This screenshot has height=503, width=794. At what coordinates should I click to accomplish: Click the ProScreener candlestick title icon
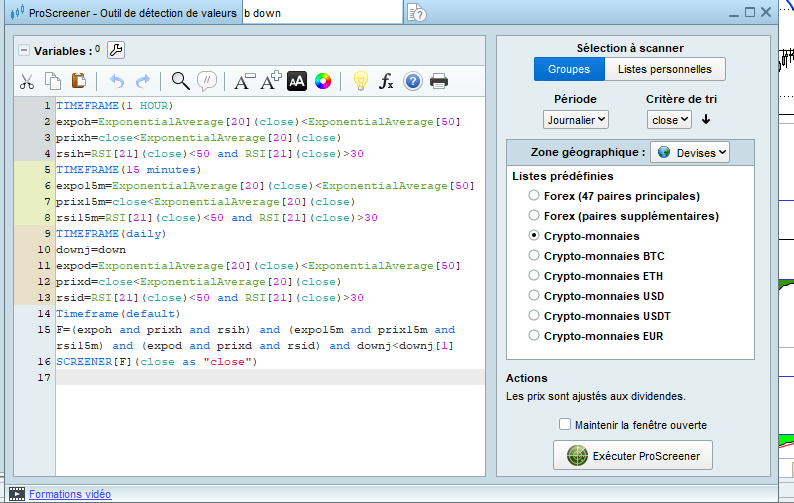(17, 12)
